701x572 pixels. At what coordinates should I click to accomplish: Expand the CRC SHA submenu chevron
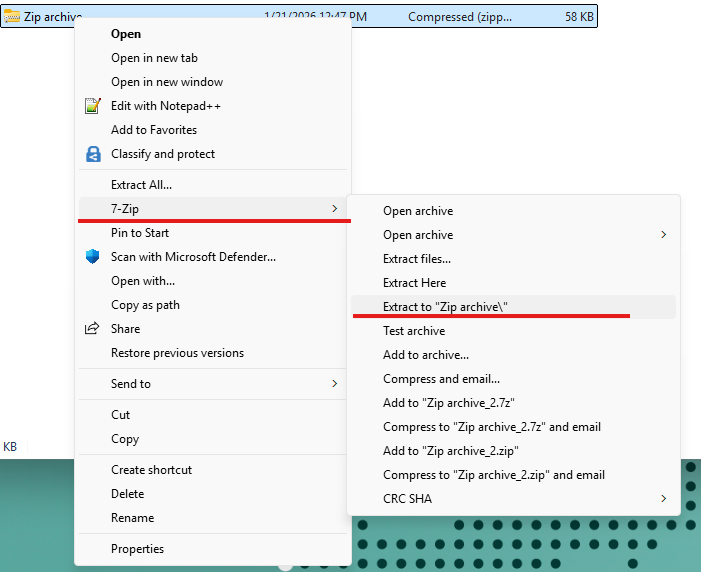[x=663, y=499]
